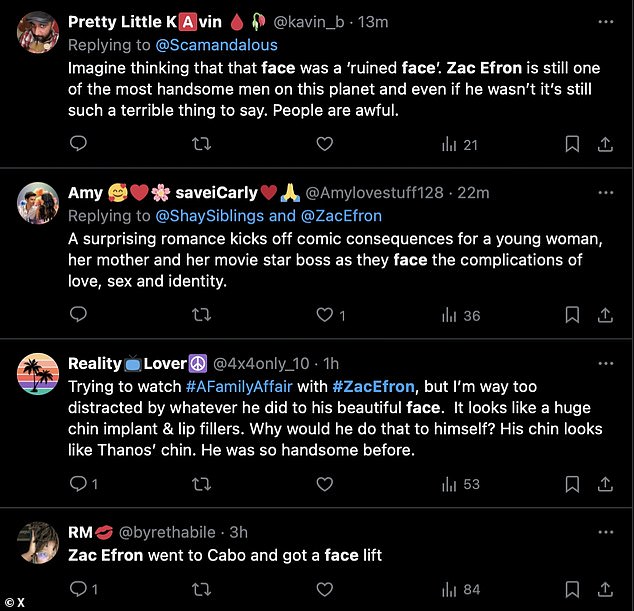Open Pretty Little Kavin's profile picture
This screenshot has width=634, height=611.
click(38, 32)
